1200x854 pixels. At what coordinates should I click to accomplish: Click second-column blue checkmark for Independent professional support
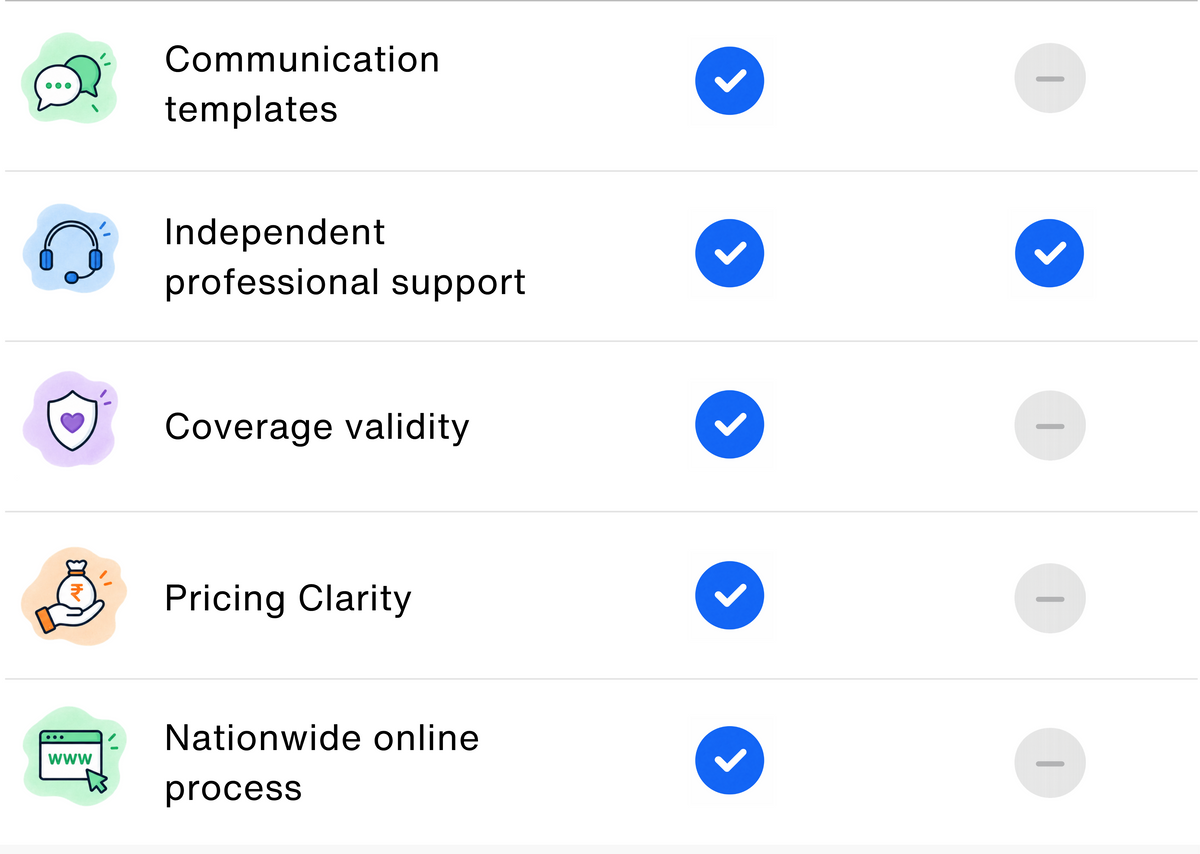click(1049, 253)
